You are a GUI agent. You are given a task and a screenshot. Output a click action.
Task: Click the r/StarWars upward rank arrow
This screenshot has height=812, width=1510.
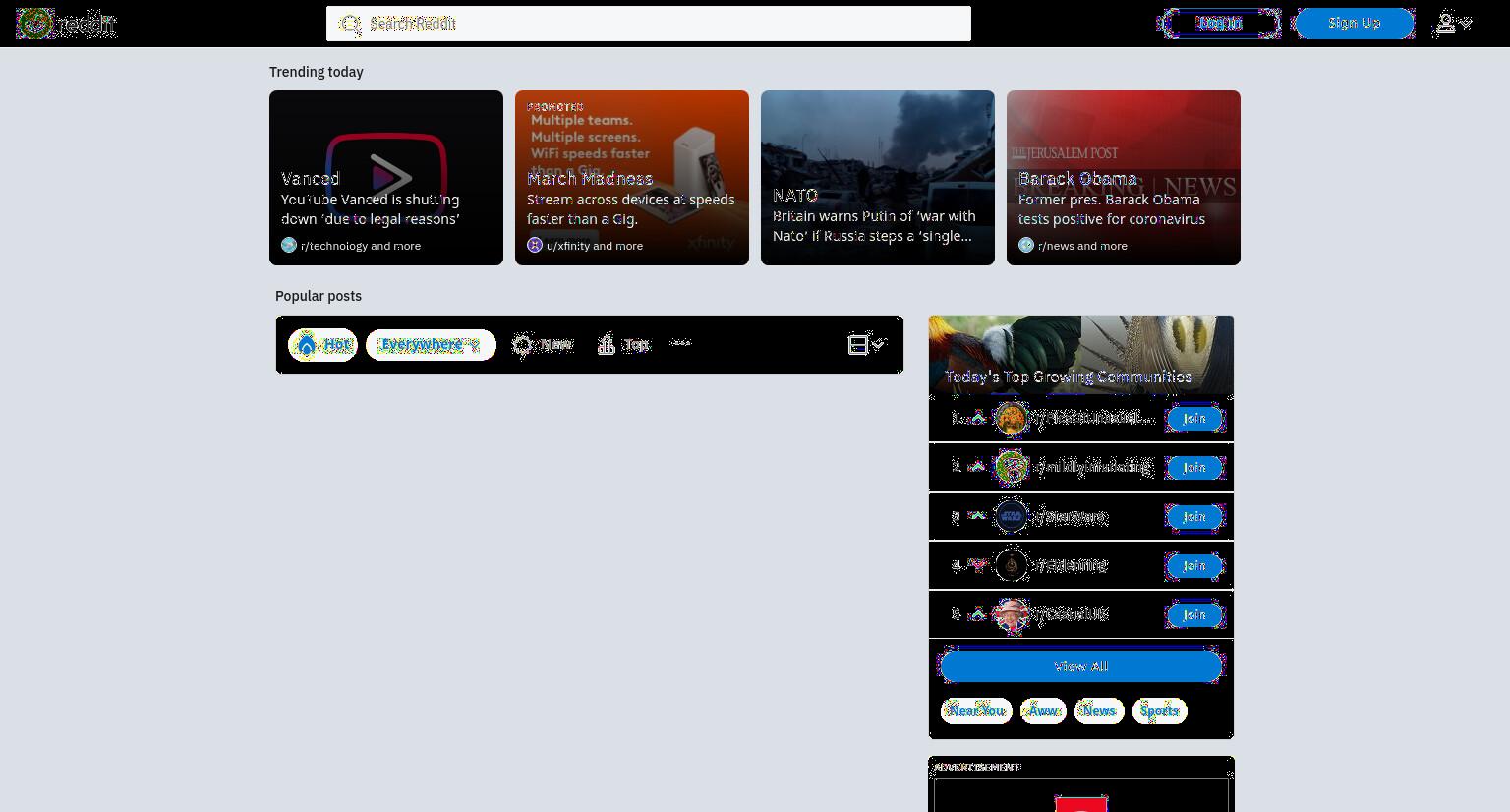coord(977,516)
